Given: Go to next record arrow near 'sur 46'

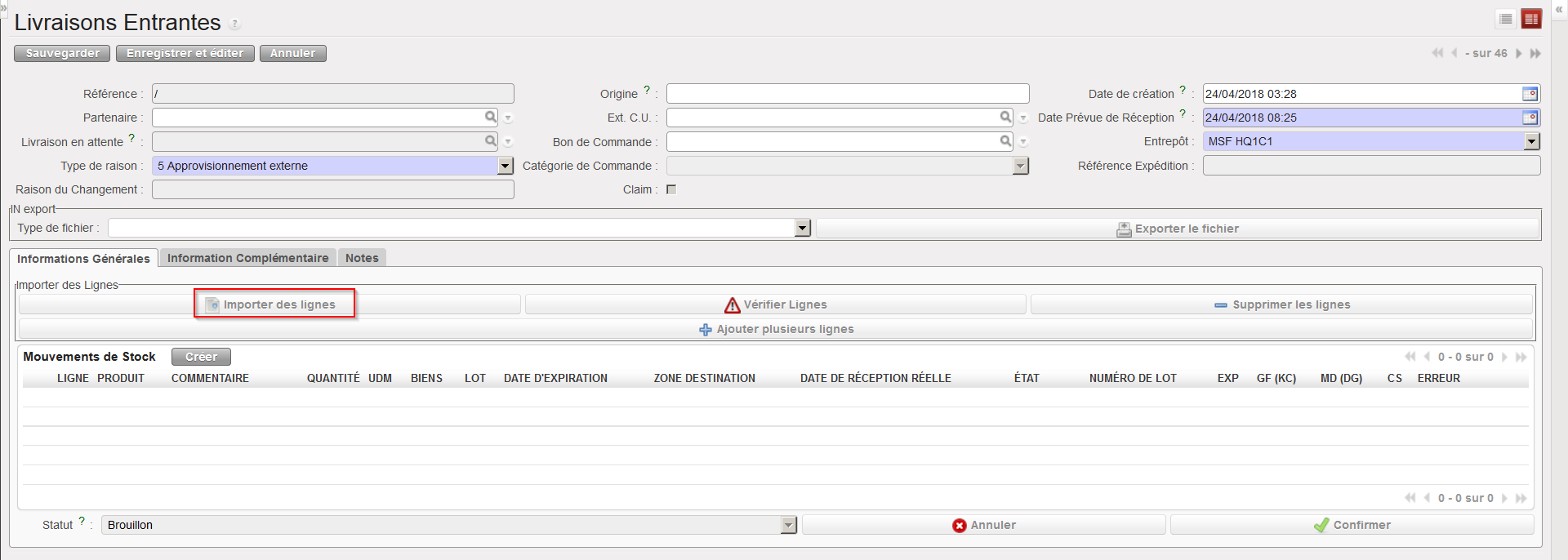Looking at the screenshot, I should [1519, 53].
